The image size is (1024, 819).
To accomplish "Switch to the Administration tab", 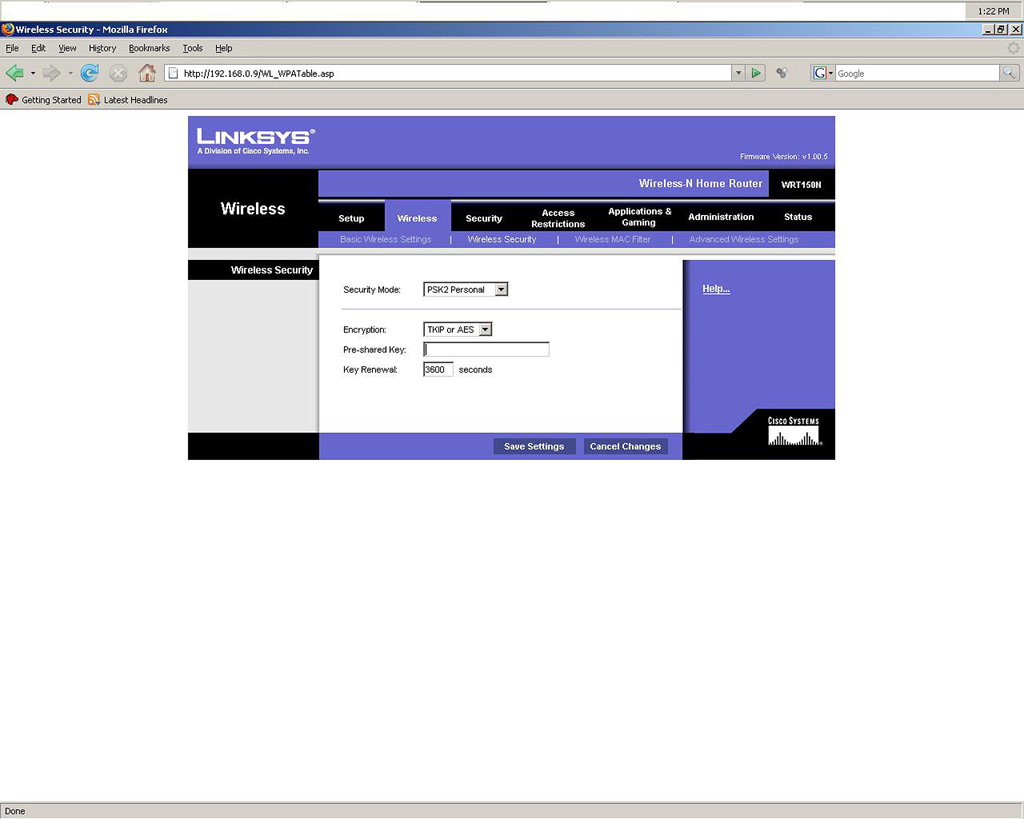I will tap(720, 217).
